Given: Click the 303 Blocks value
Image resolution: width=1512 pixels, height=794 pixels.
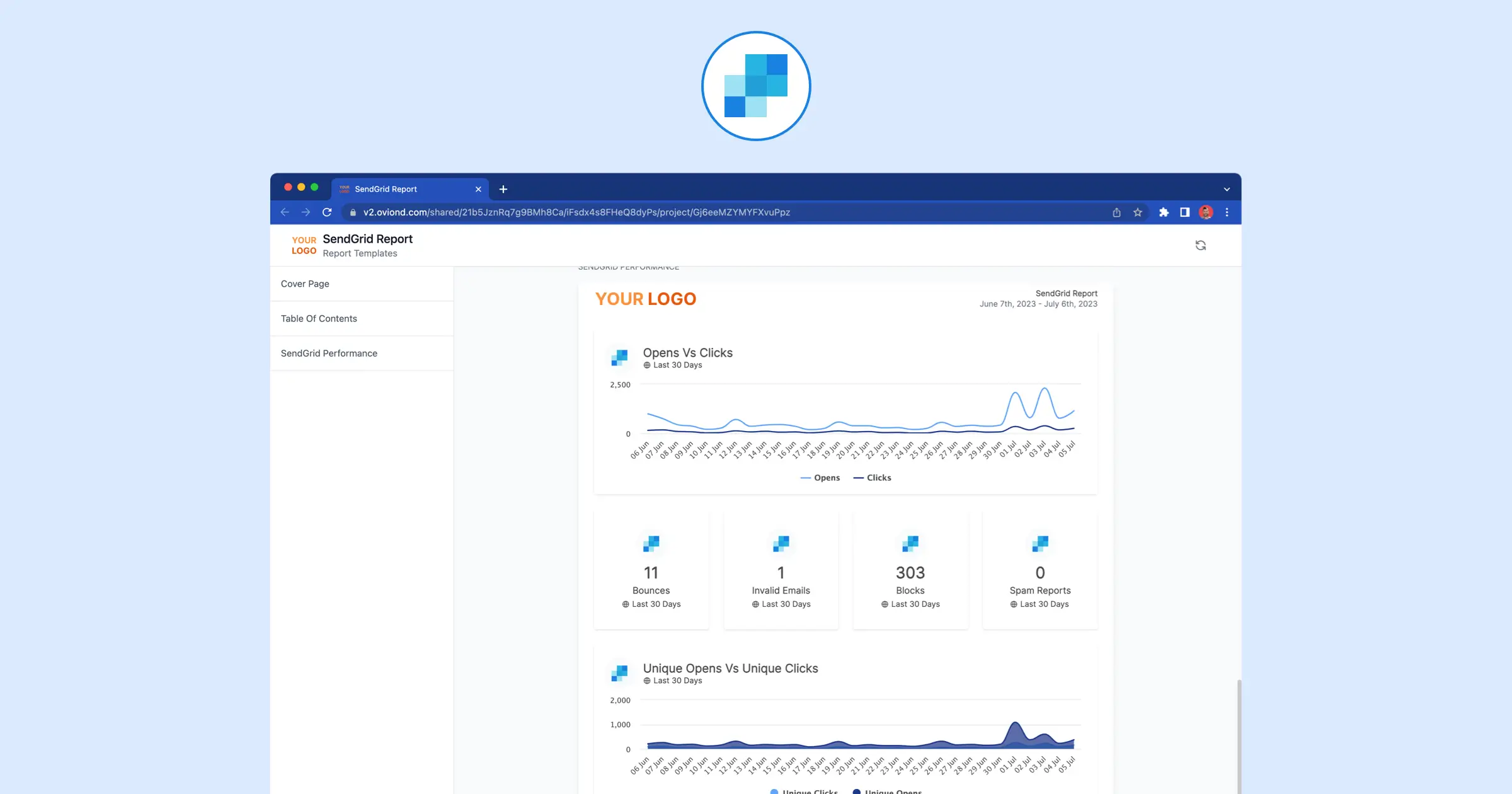Looking at the screenshot, I should [910, 573].
